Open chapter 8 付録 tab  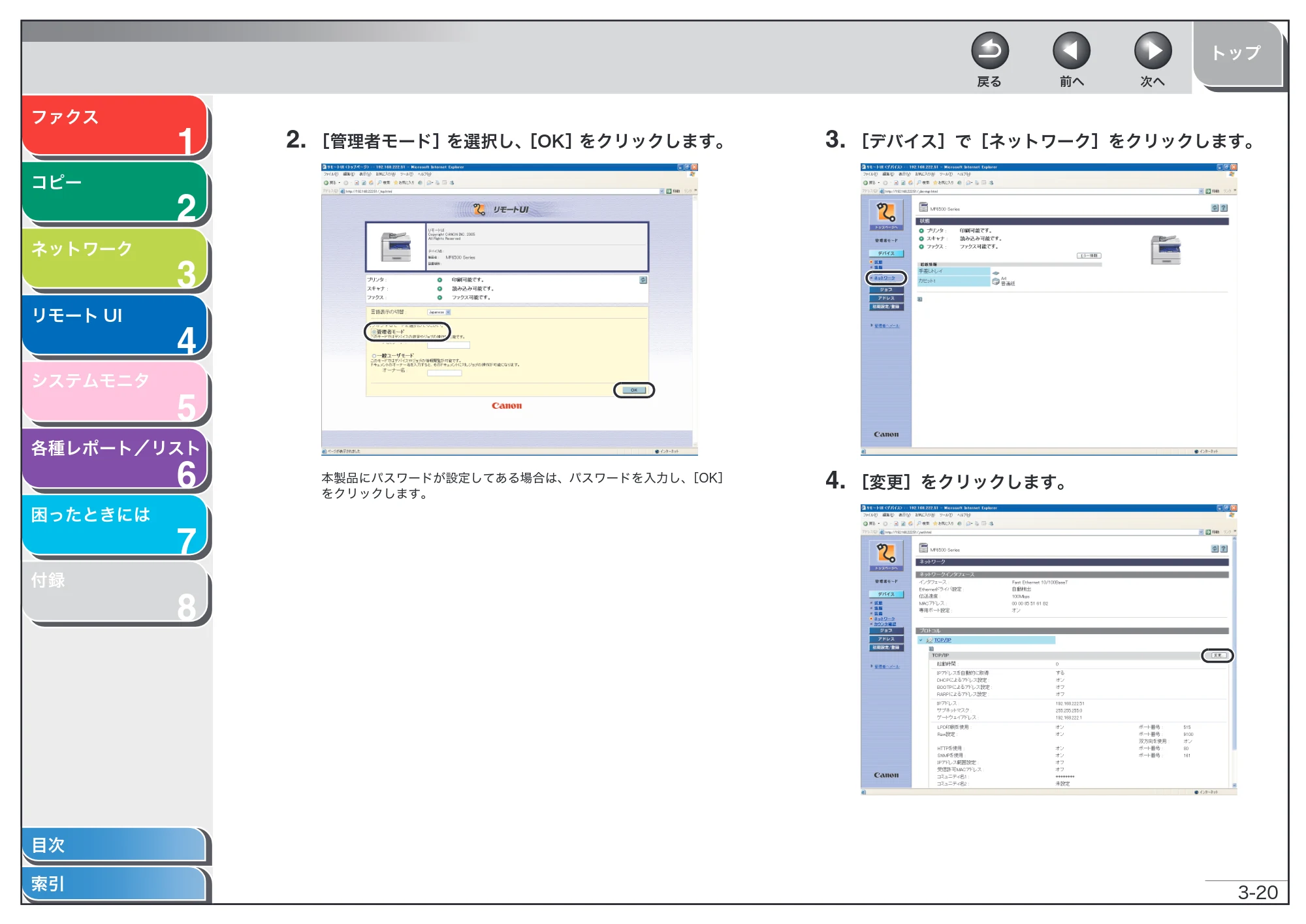click(x=114, y=592)
